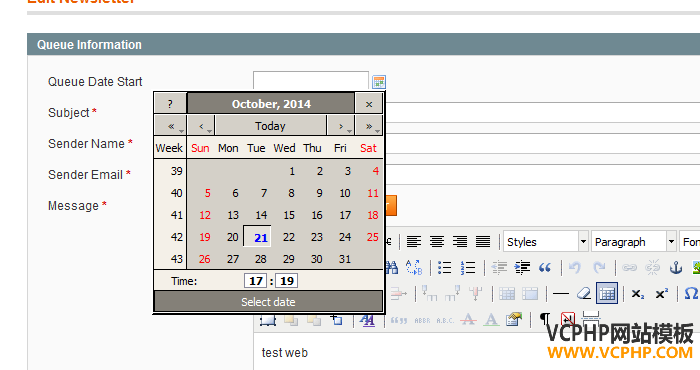
Task: Click the ABBR abbreviation icon
Action: [422, 320]
